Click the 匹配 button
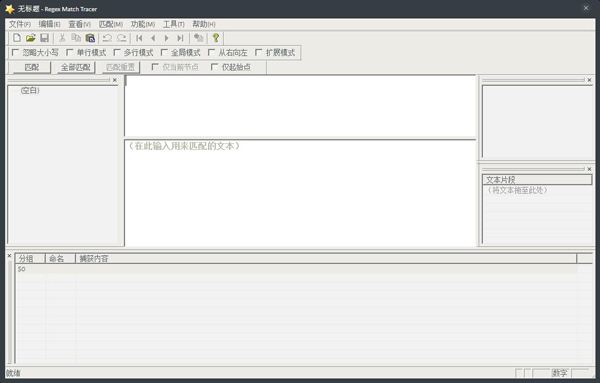 (x=32, y=67)
